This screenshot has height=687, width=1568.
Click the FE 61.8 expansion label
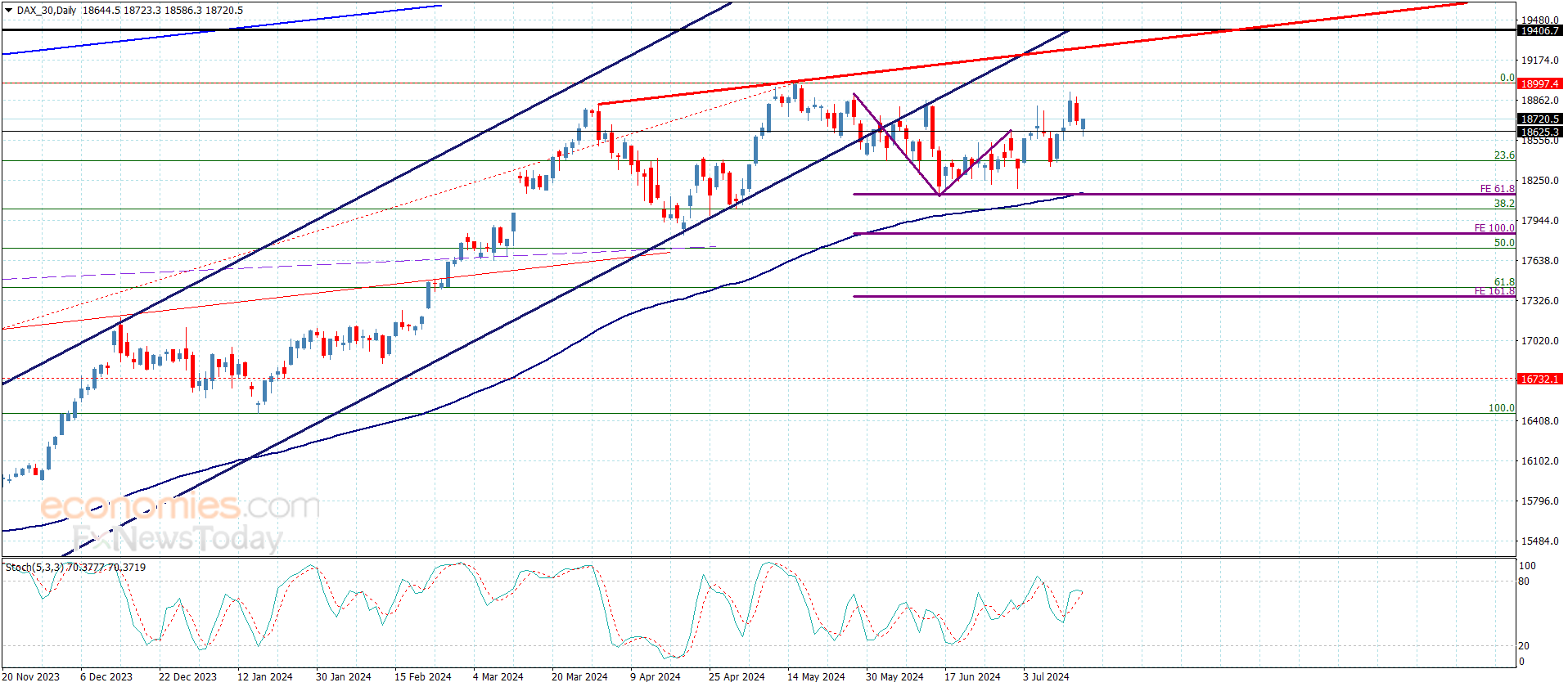coord(1497,189)
